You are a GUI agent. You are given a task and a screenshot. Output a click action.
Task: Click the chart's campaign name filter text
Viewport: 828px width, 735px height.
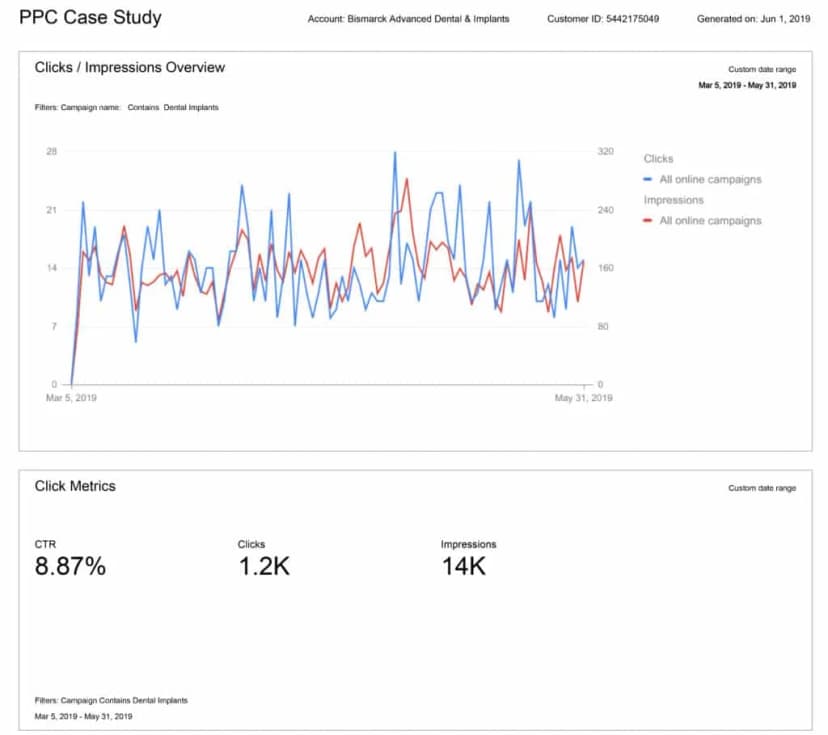[x=126, y=107]
